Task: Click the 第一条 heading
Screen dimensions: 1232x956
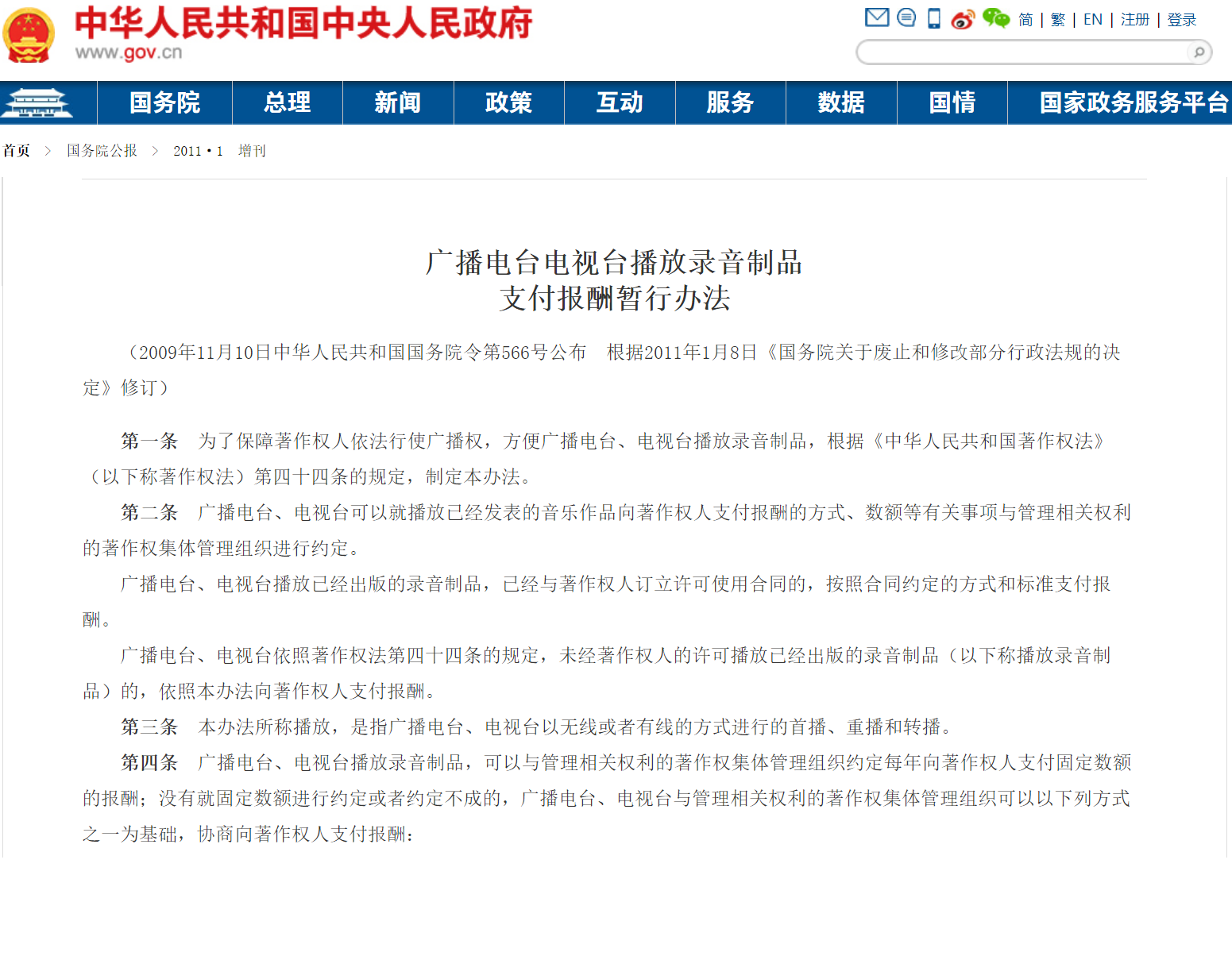Action: (149, 441)
